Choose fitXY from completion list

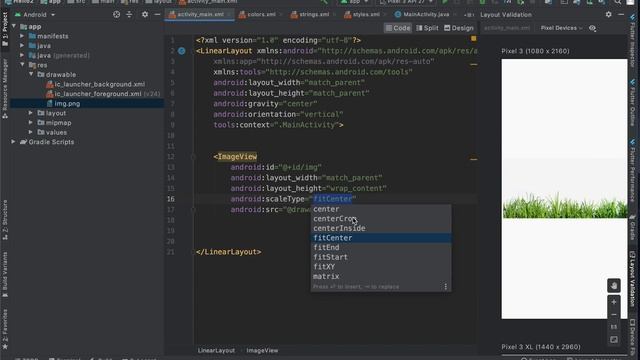[381, 267]
